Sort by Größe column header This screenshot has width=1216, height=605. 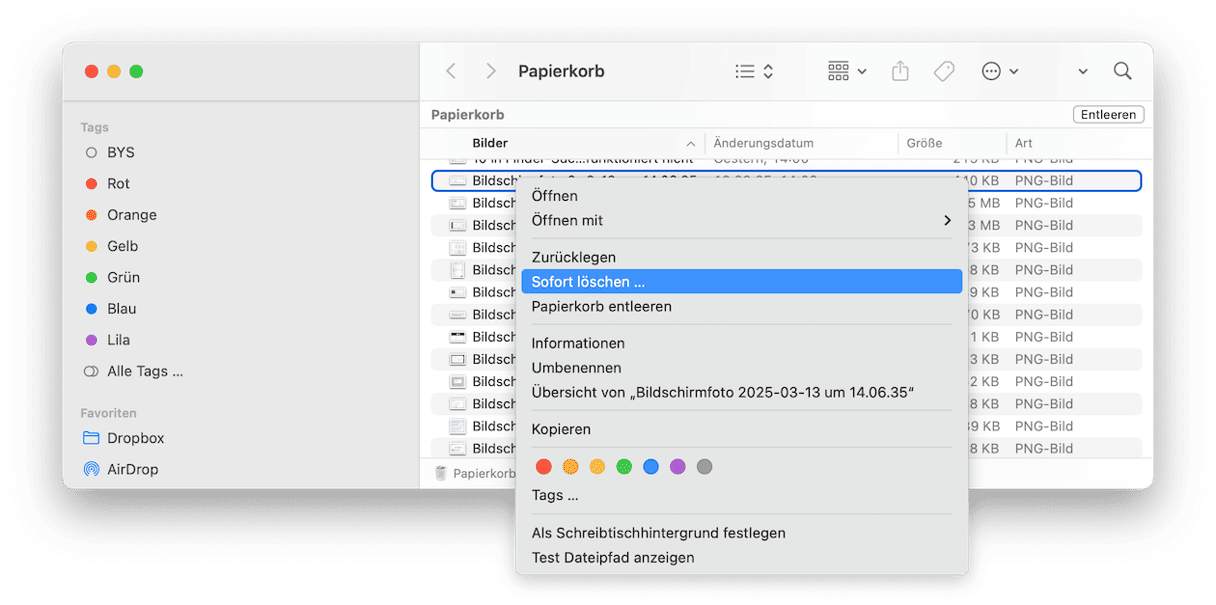point(924,143)
